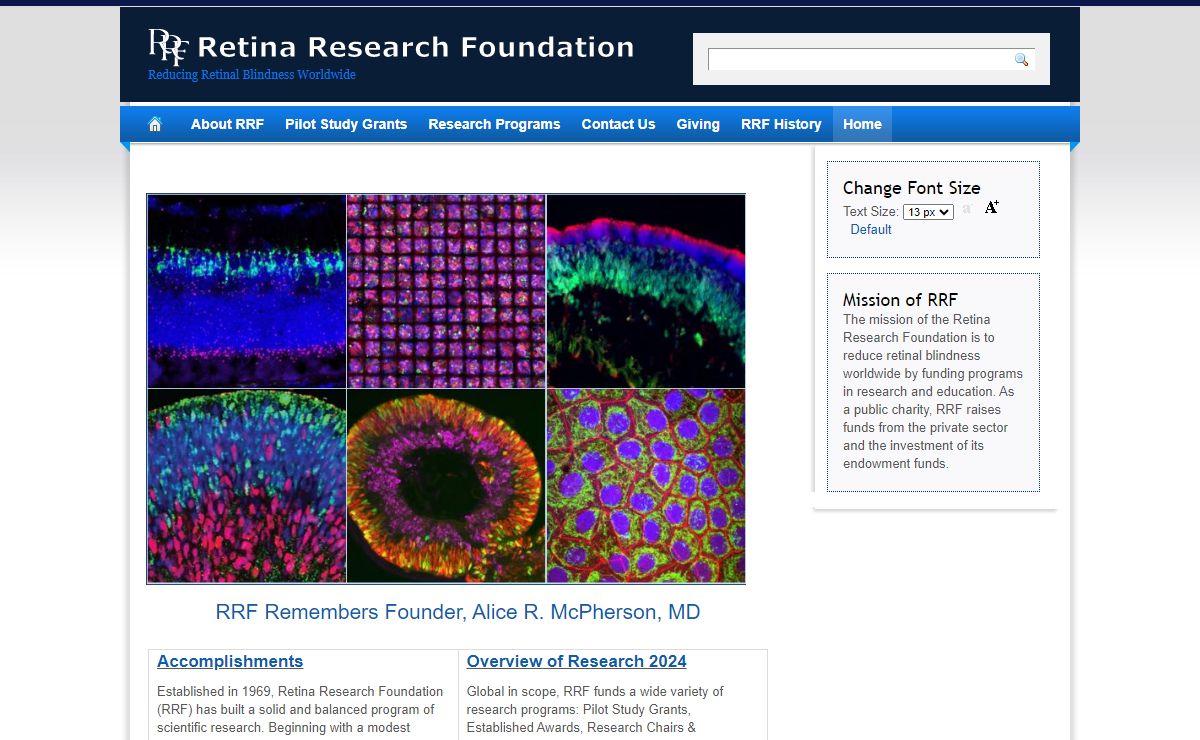Click the circular orange retinal organoid image
Screen dimensions: 1200x740
(x=446, y=486)
